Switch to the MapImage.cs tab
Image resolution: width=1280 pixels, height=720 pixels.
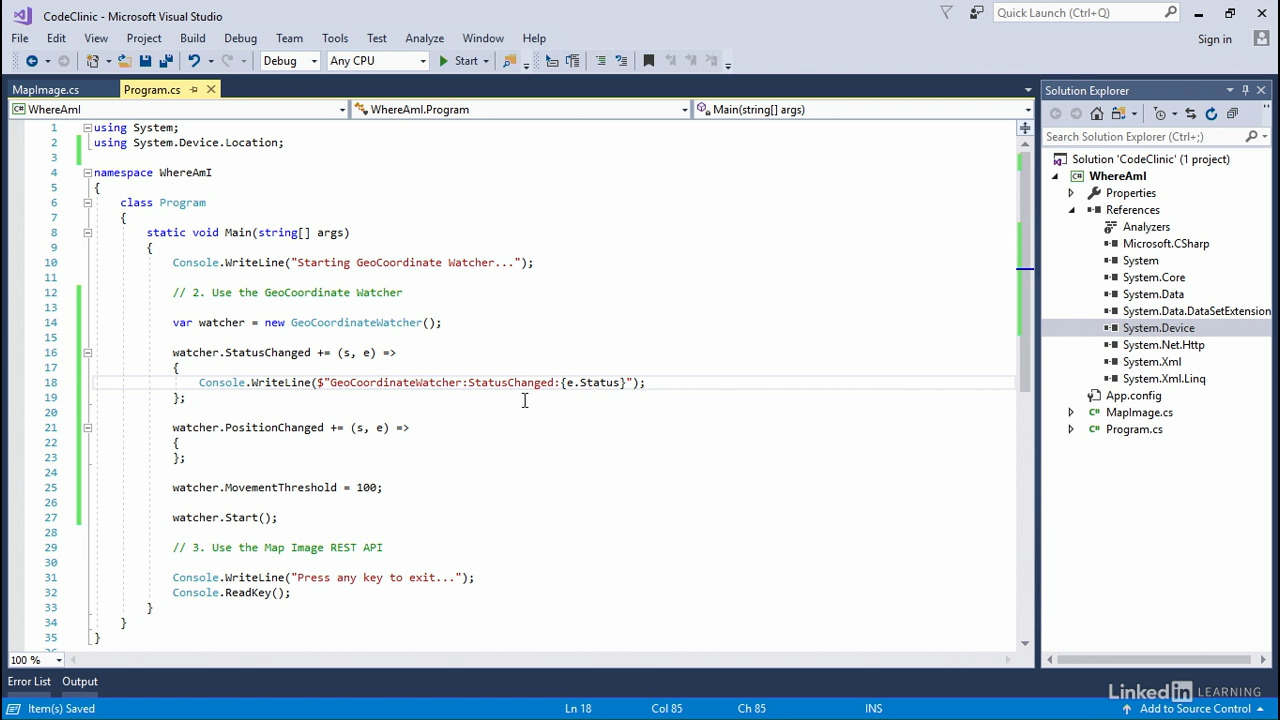pyautogui.click(x=46, y=90)
